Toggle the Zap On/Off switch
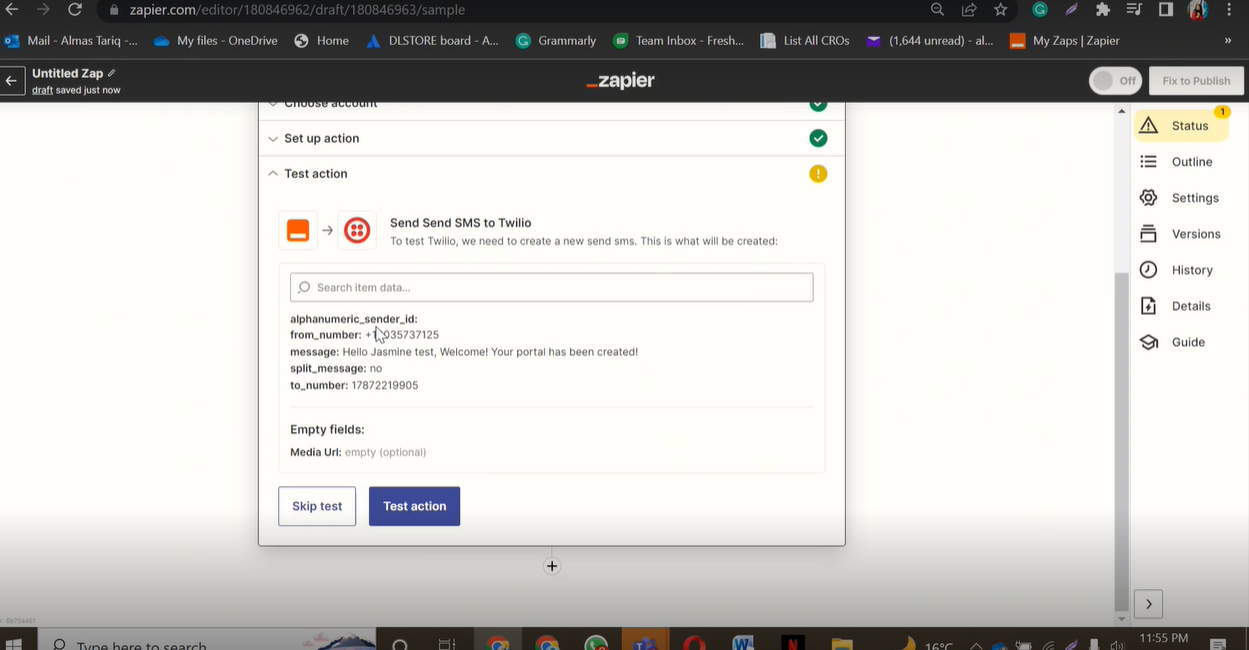 click(x=1115, y=81)
